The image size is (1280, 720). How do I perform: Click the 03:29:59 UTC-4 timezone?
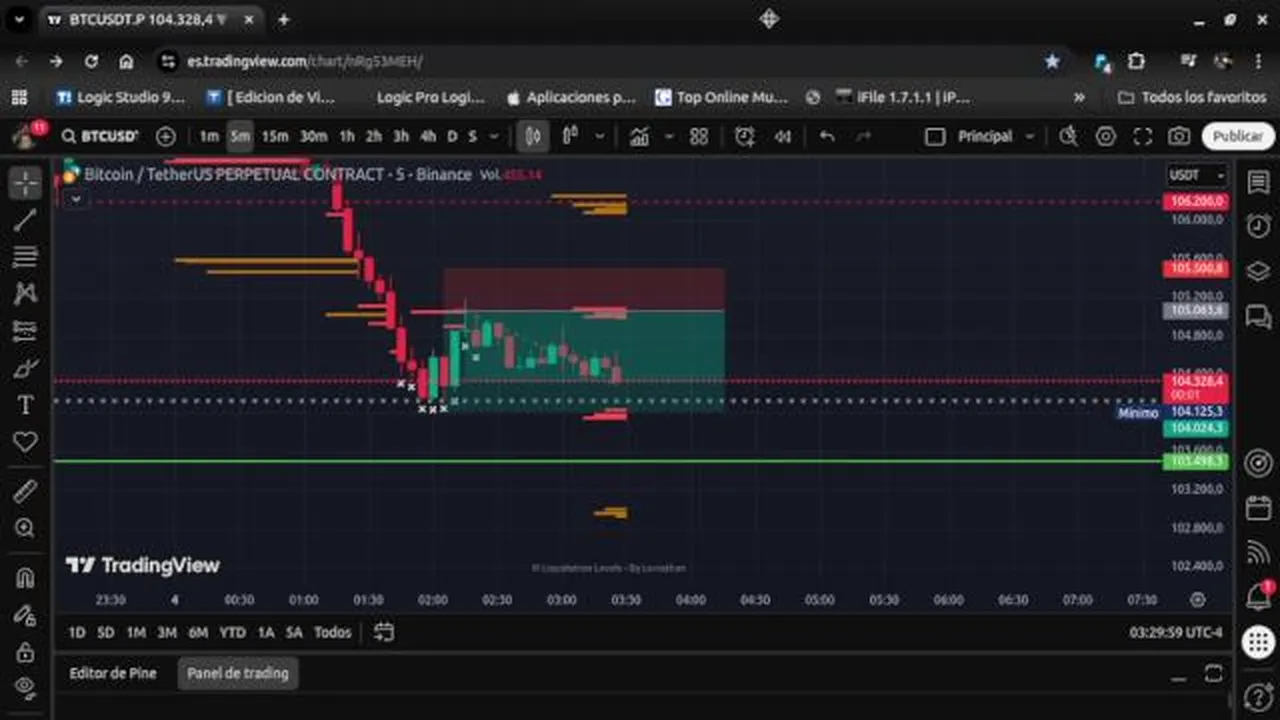point(1176,632)
